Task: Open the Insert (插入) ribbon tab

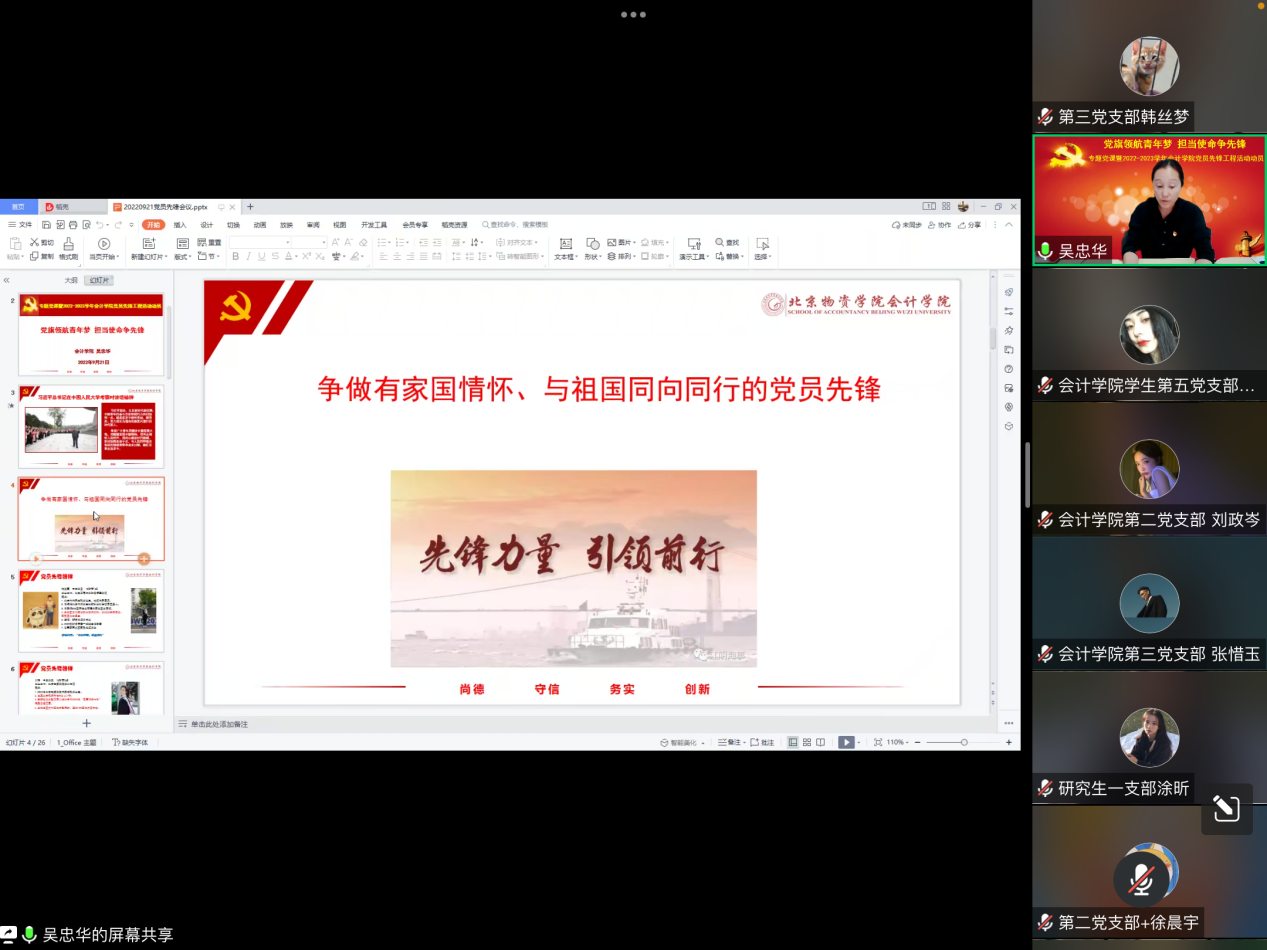Action: 180,225
